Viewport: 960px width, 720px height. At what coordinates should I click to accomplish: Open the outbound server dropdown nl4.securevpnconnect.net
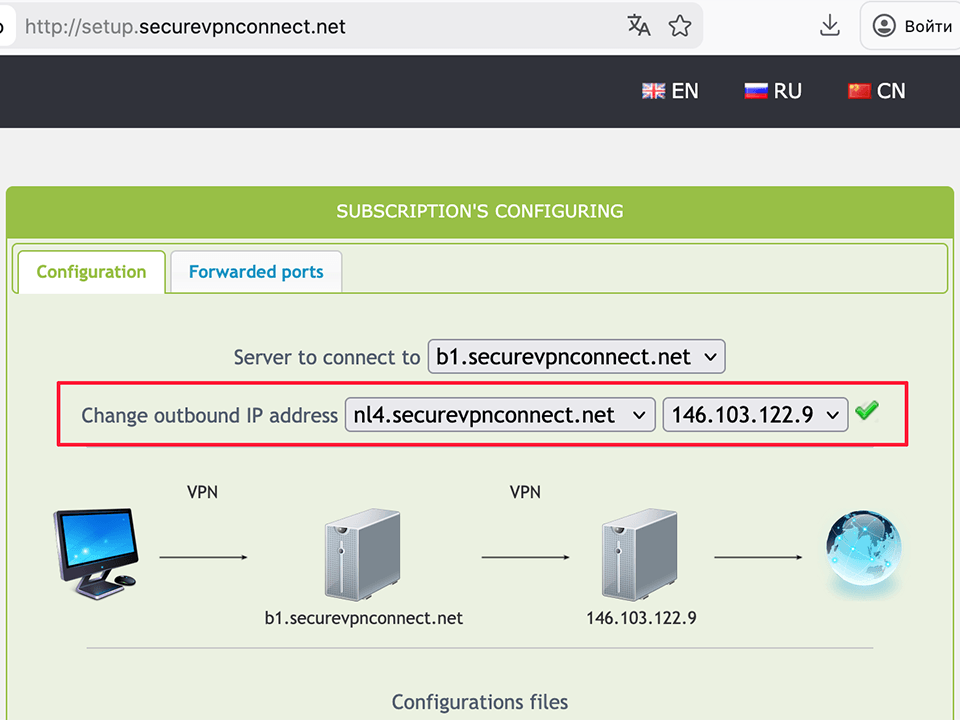tap(499, 414)
